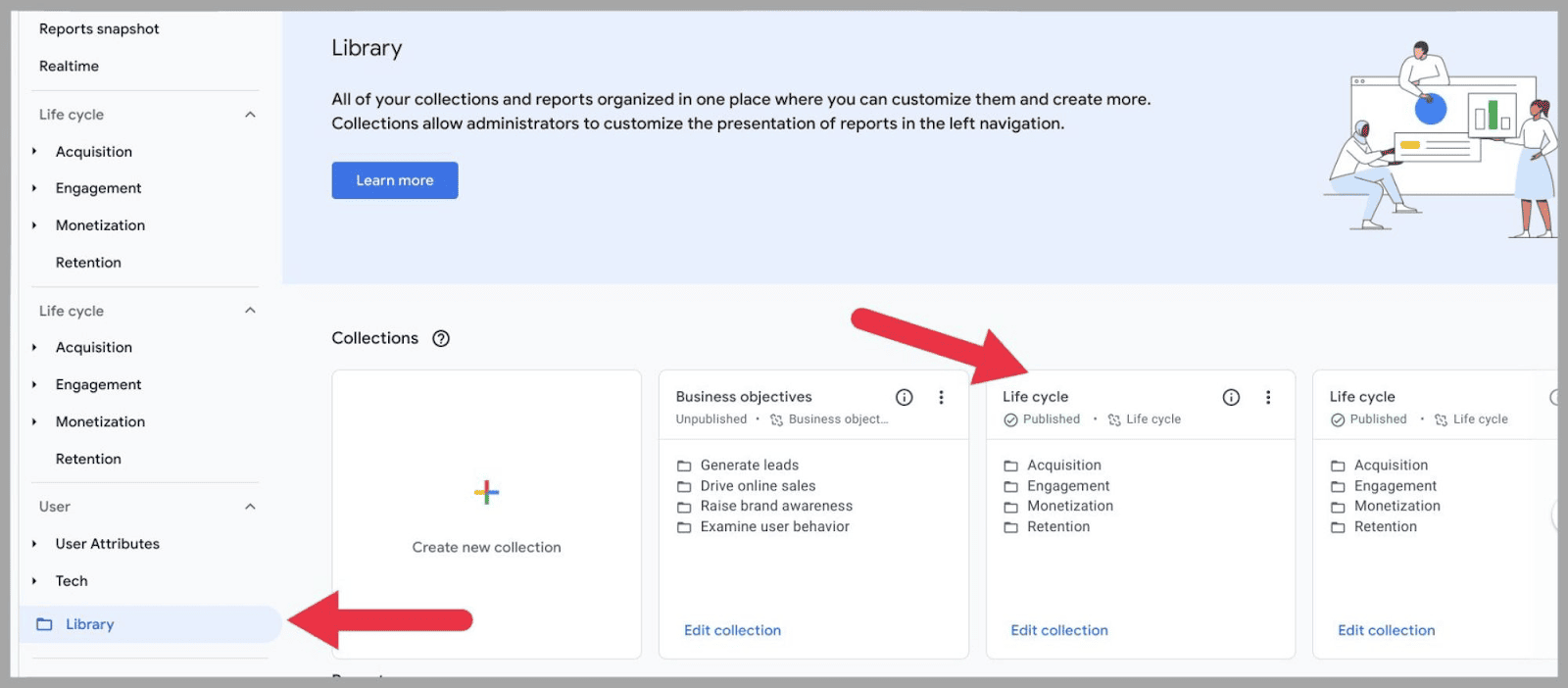Open the Business objectives three-dot menu

point(941,397)
